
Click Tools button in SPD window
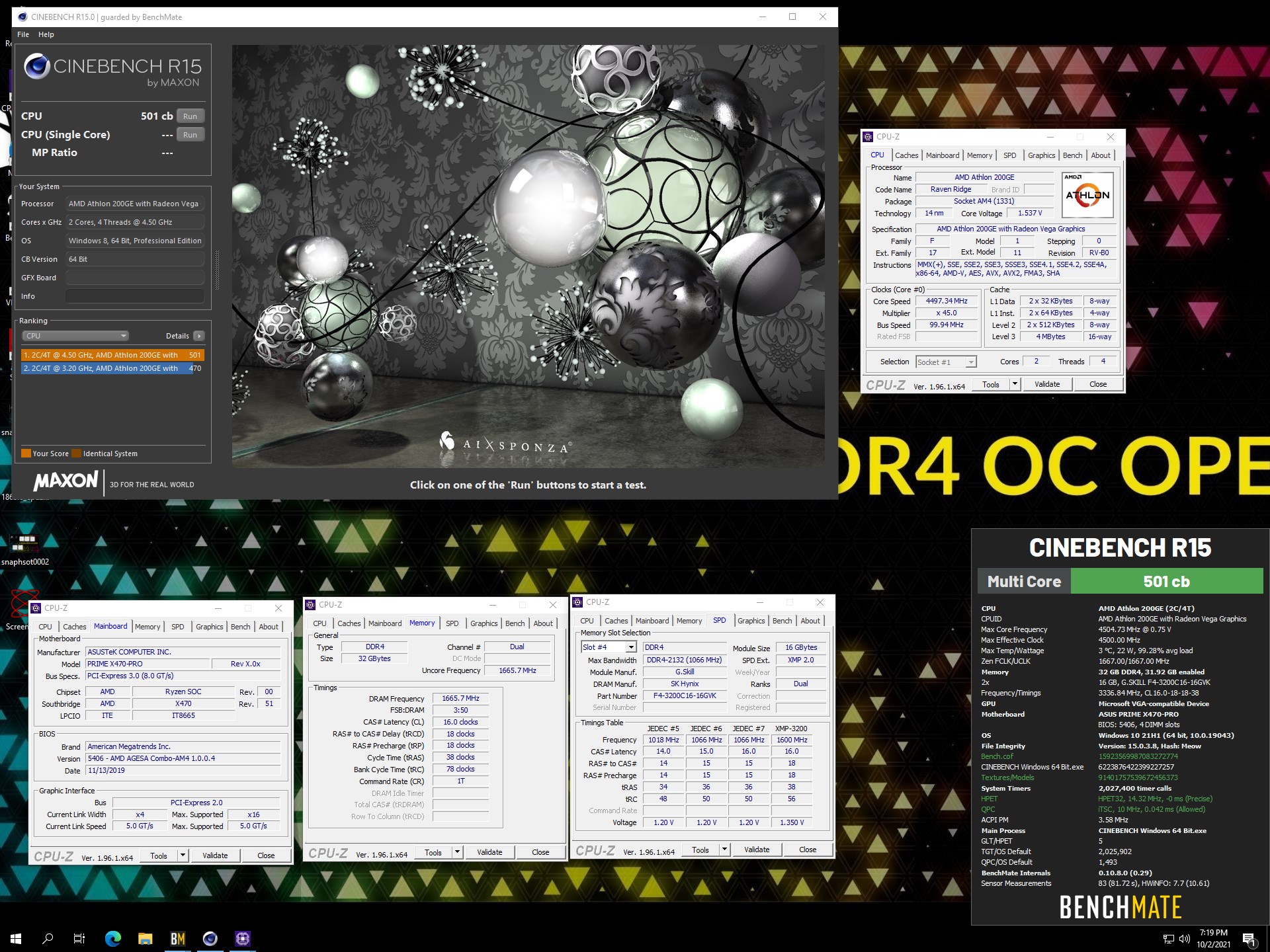(x=700, y=850)
